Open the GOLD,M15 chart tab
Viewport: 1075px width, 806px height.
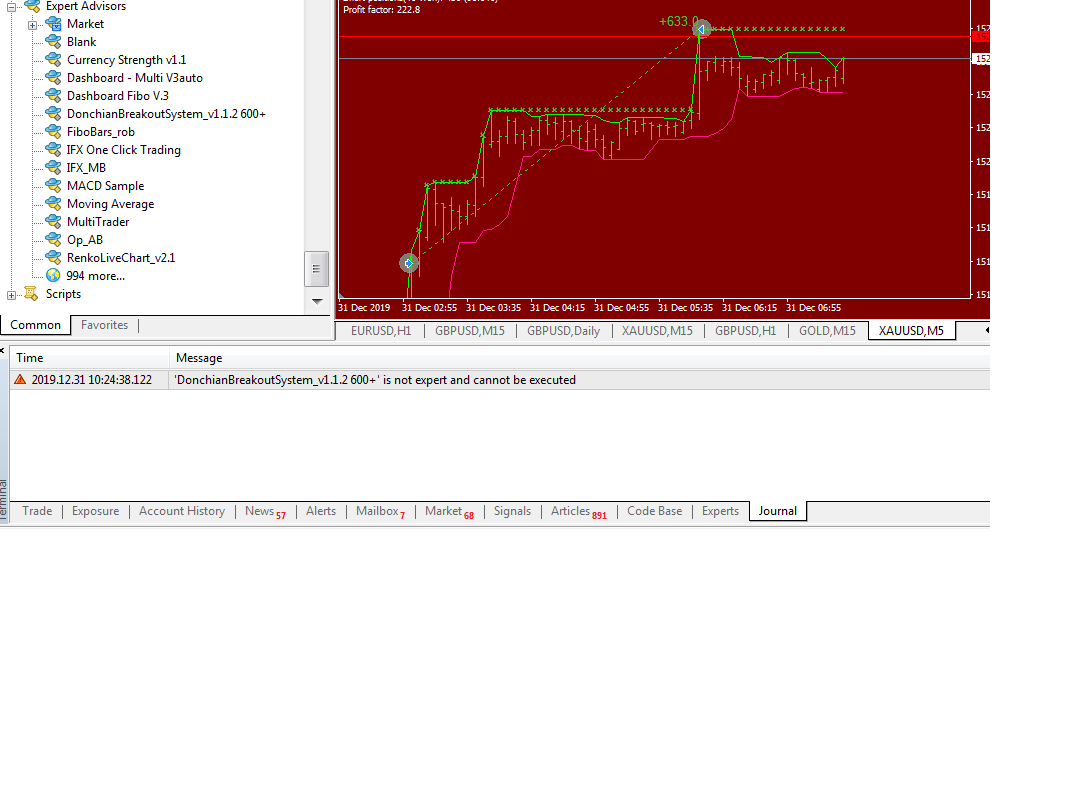click(828, 330)
